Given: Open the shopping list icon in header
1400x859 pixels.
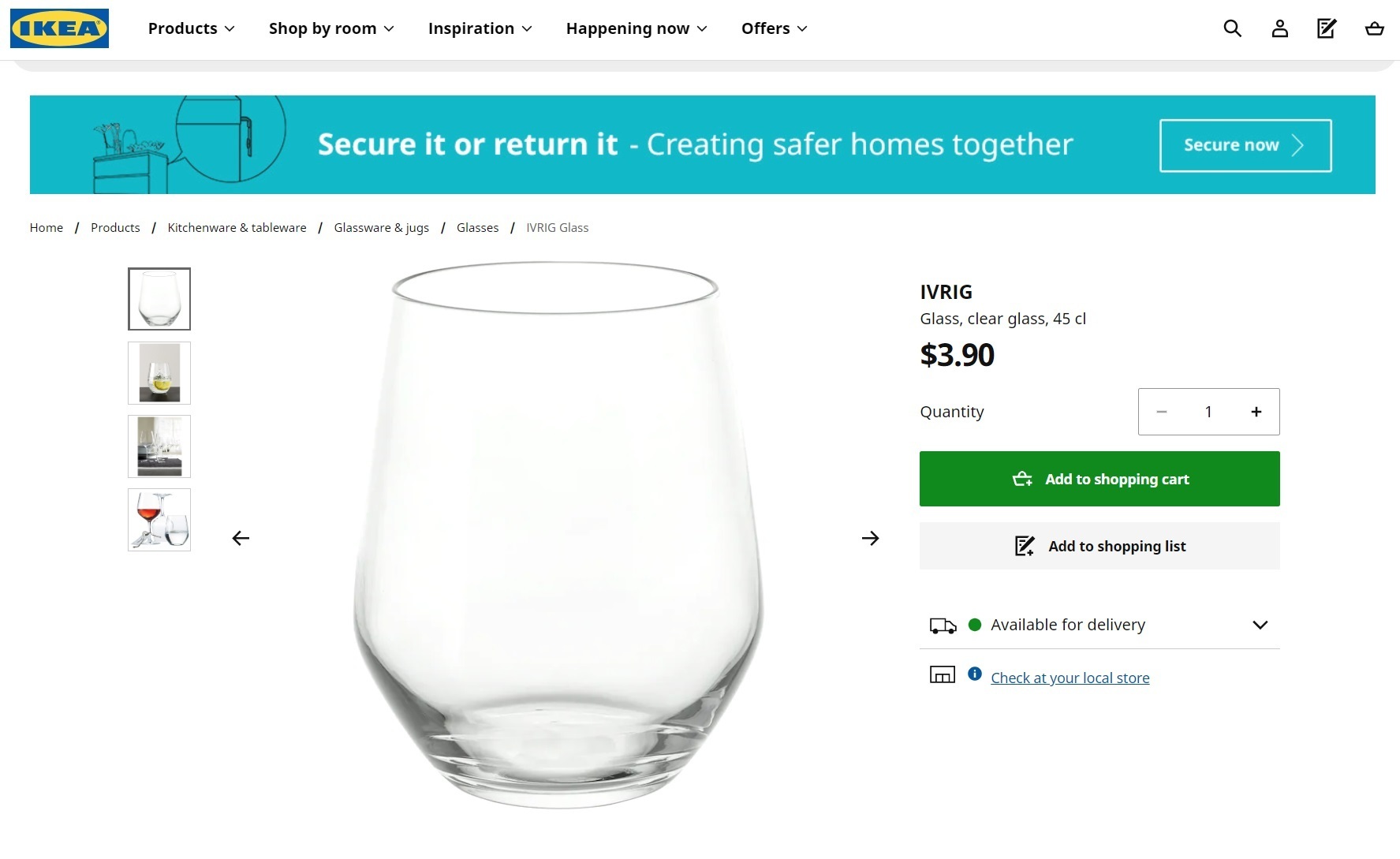Looking at the screenshot, I should click(1327, 29).
